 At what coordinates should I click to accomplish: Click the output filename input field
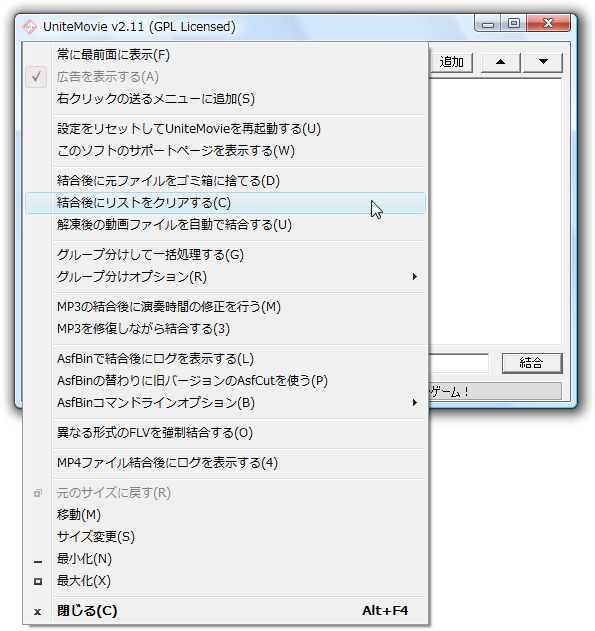pos(459,363)
